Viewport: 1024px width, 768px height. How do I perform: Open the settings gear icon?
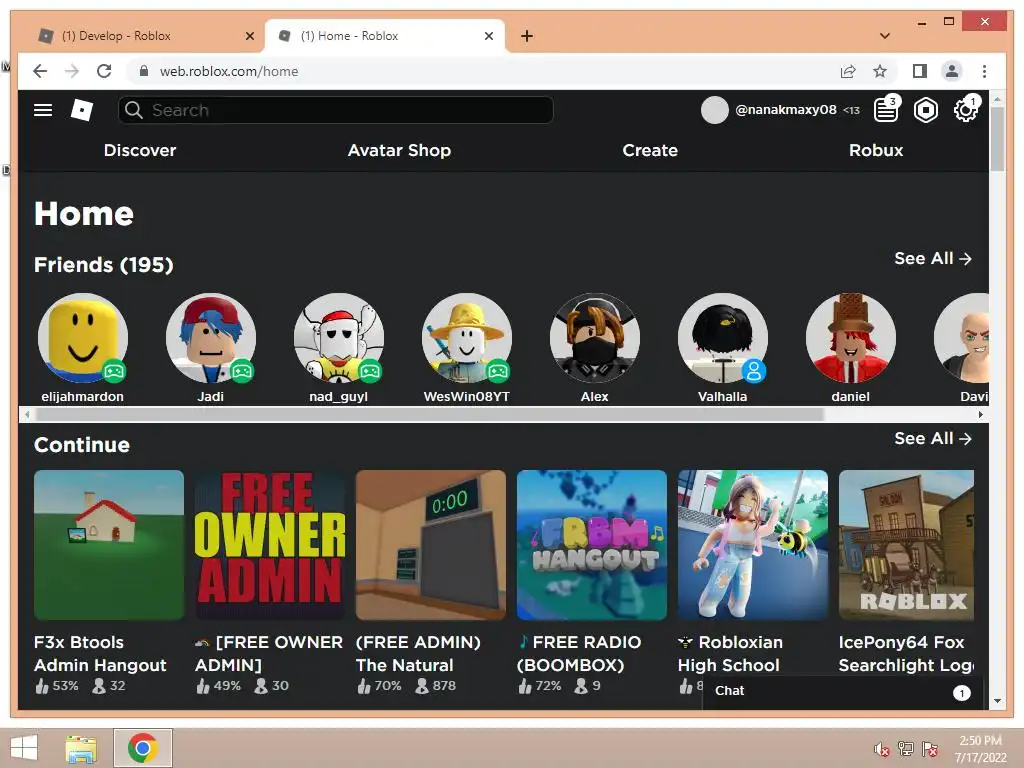tap(965, 110)
